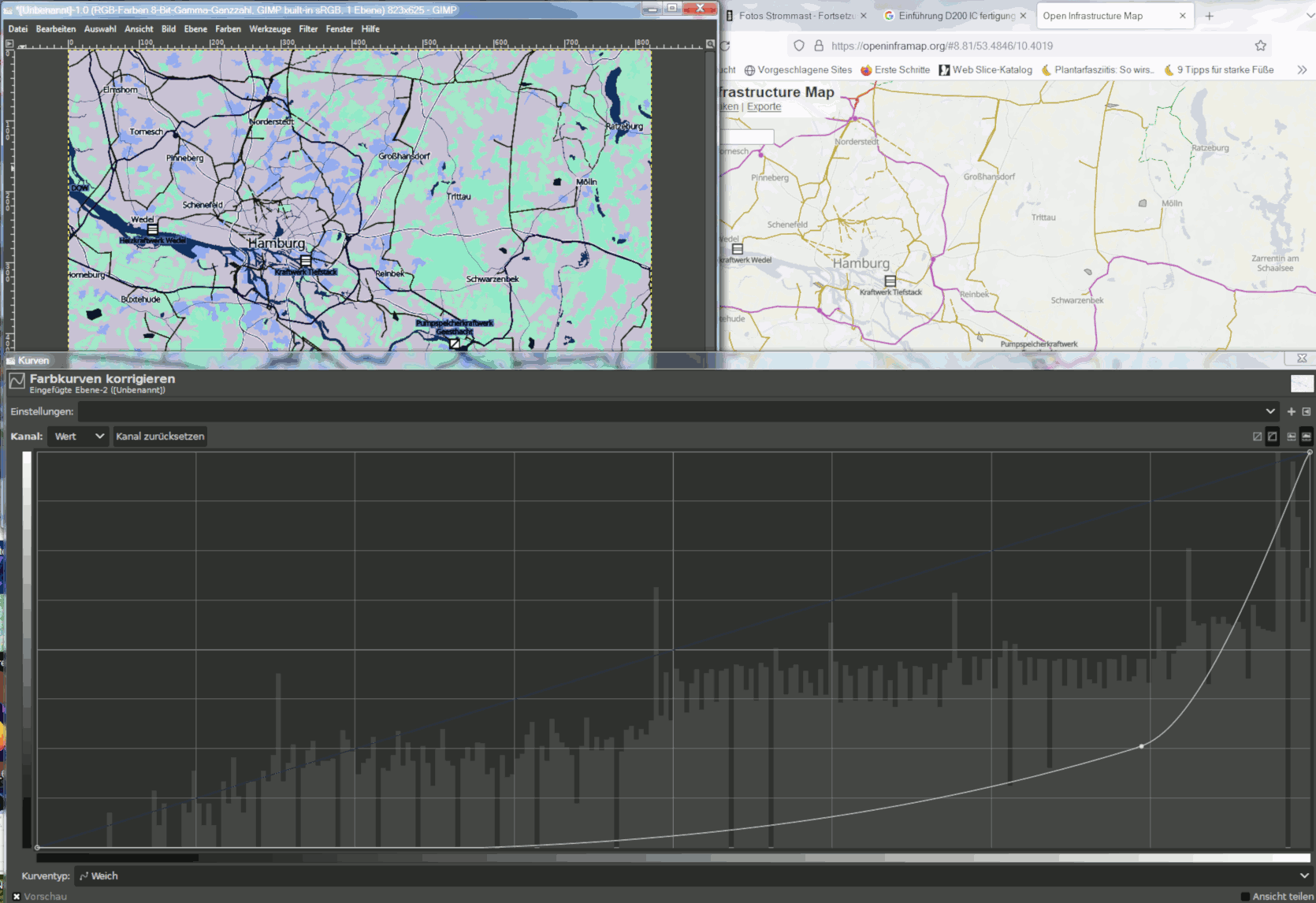Bookmark page with the star icon

coord(1260,46)
